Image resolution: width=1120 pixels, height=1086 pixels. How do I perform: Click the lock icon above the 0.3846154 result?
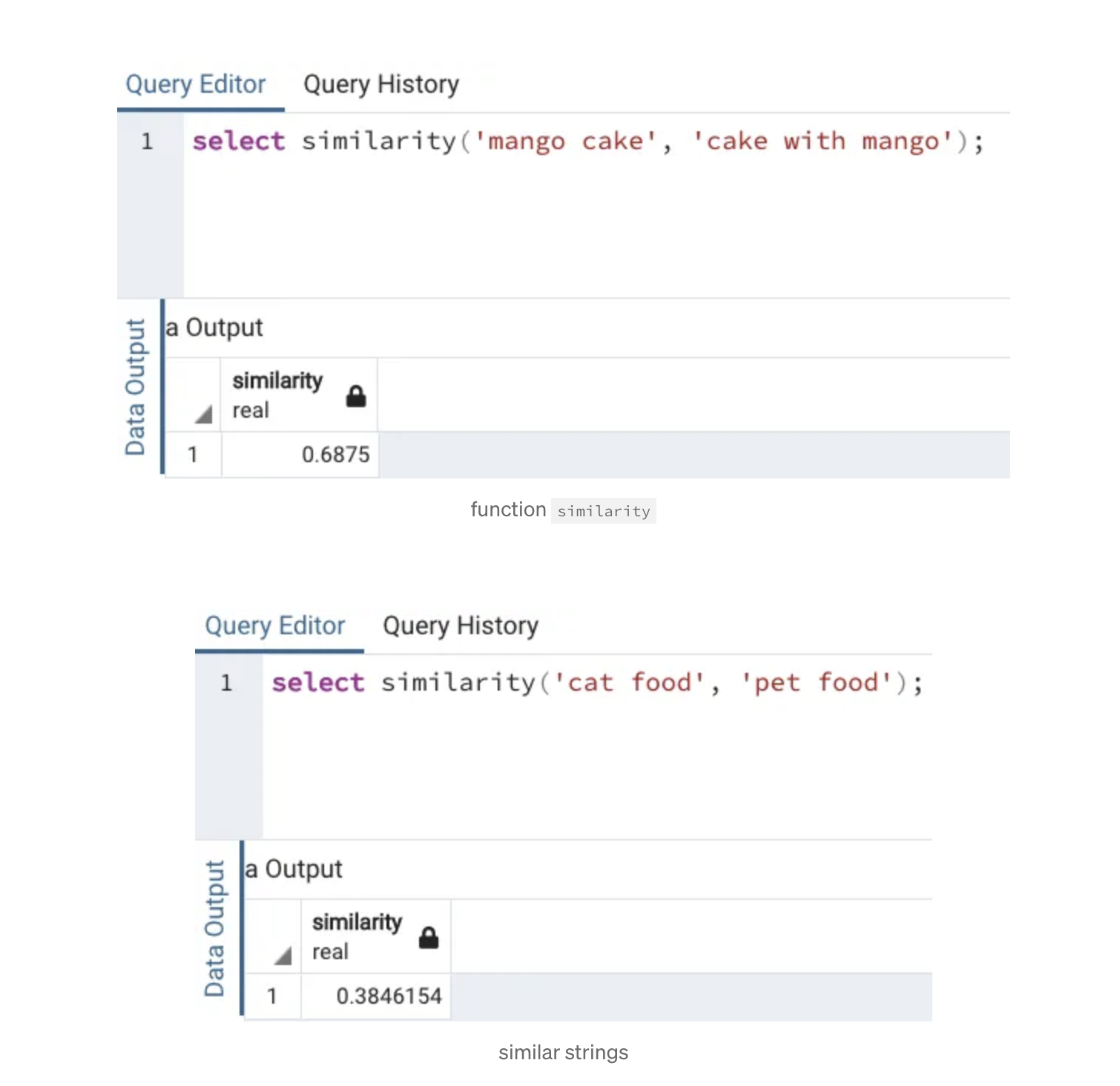(x=429, y=938)
